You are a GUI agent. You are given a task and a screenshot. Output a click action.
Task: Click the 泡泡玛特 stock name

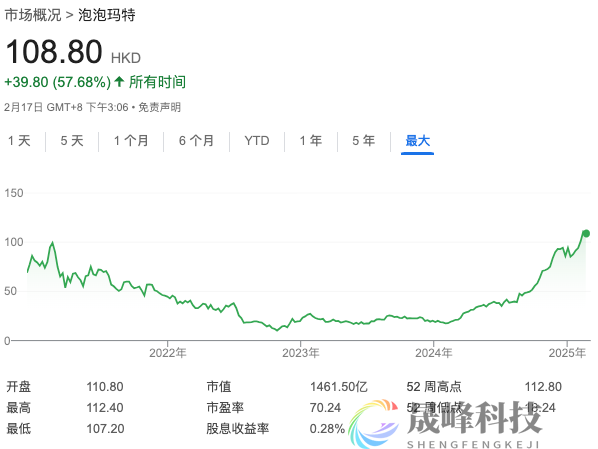click(x=107, y=15)
